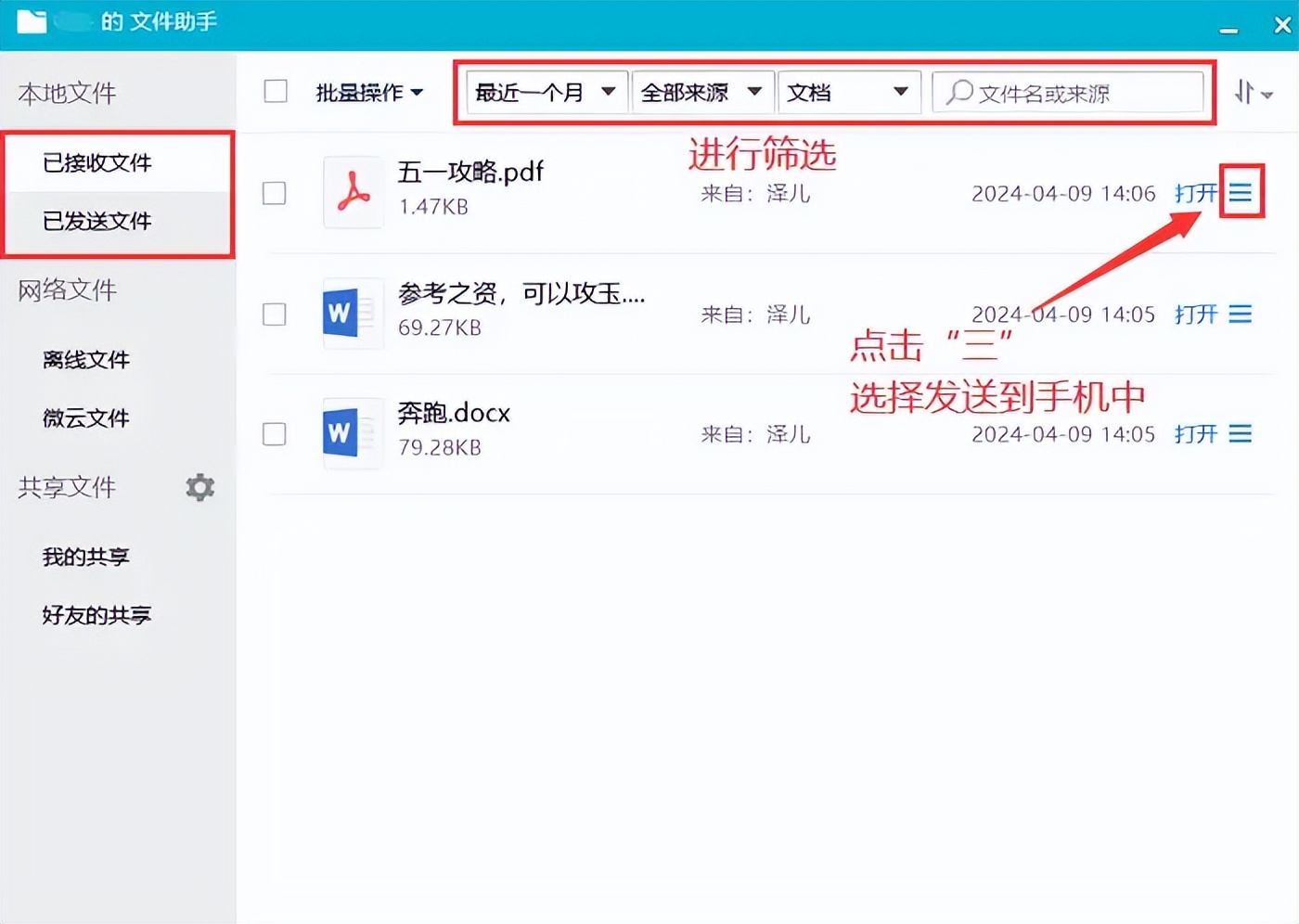Click the folder icon in the title bar
The image size is (1299, 924).
tap(32, 22)
